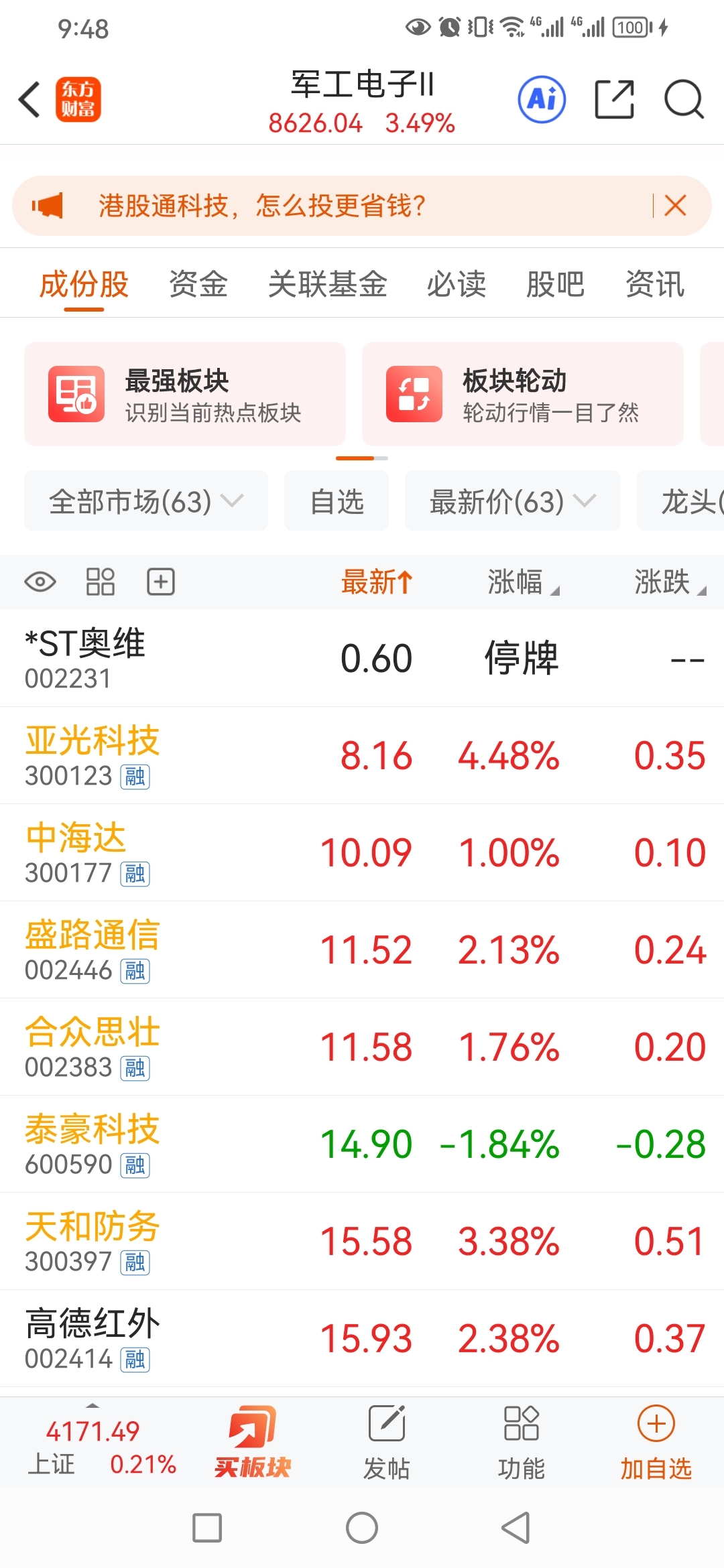This screenshot has height=1568, width=724.
Task: Sort by 涨幅 column
Action: click(x=523, y=582)
